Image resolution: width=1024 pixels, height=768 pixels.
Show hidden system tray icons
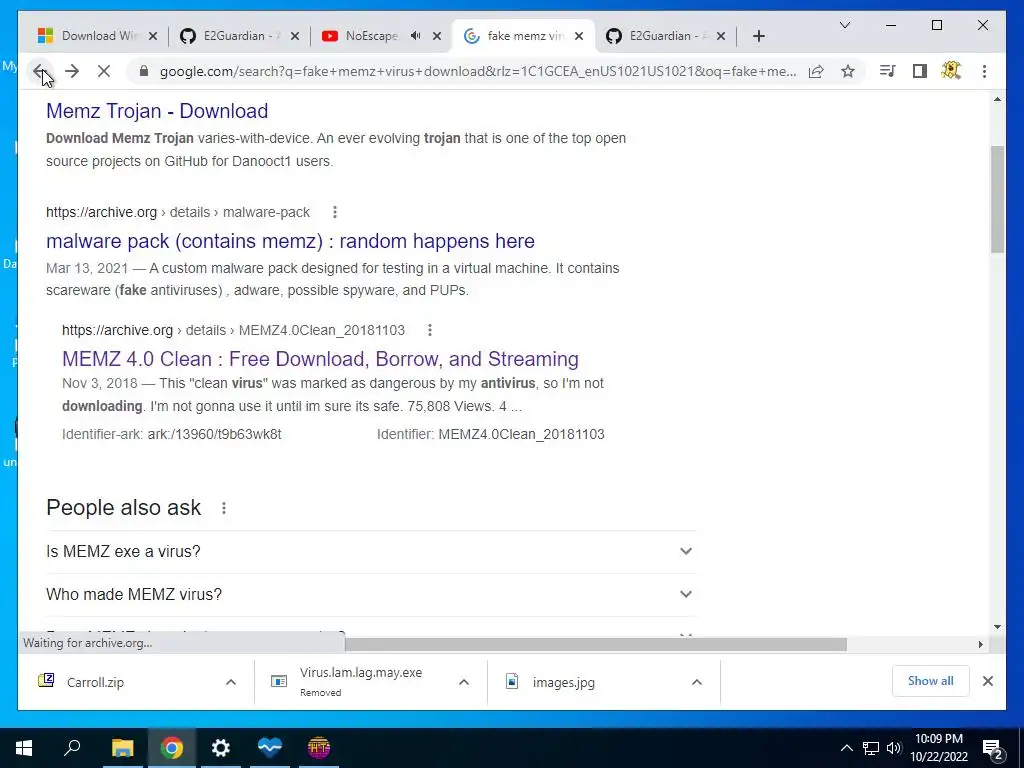pos(846,748)
